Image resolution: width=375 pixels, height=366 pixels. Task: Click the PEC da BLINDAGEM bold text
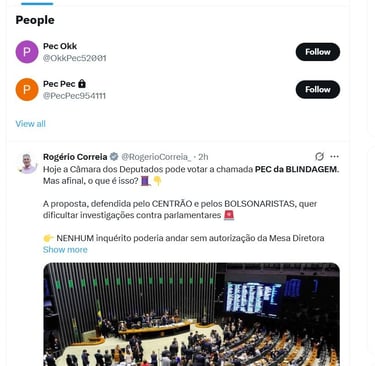[x=297, y=169]
